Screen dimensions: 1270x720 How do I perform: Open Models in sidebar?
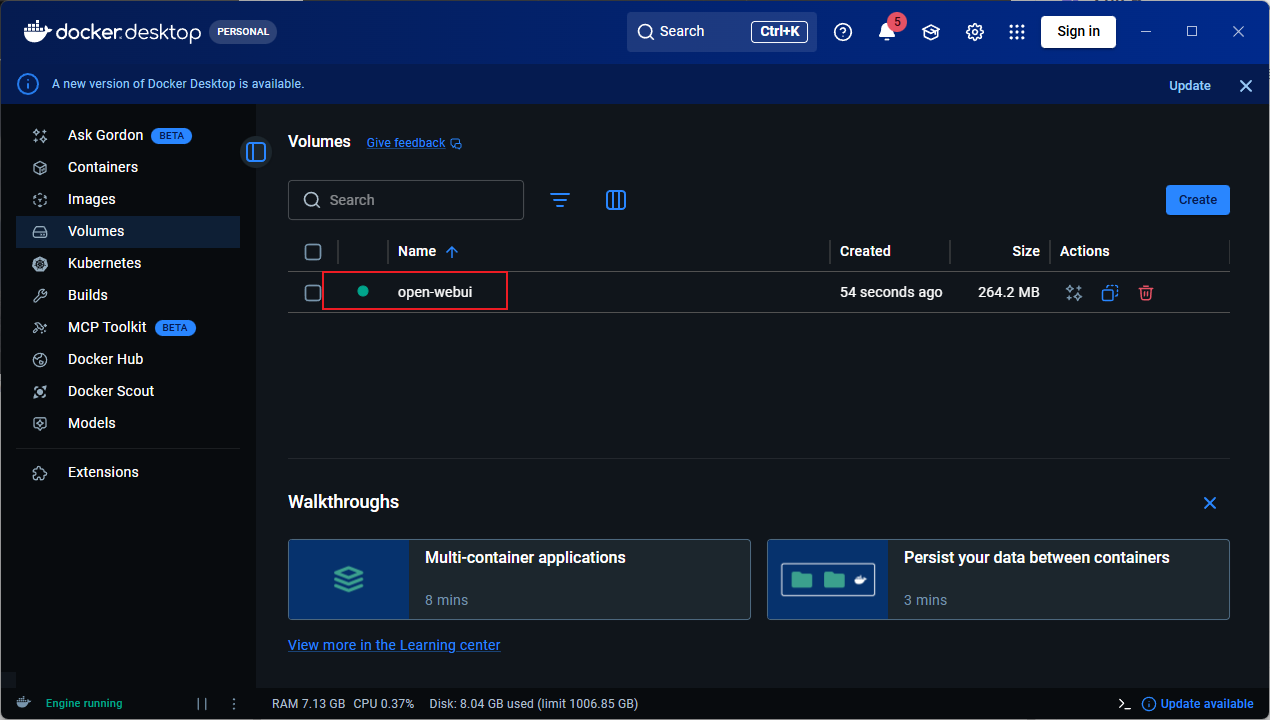128,423
